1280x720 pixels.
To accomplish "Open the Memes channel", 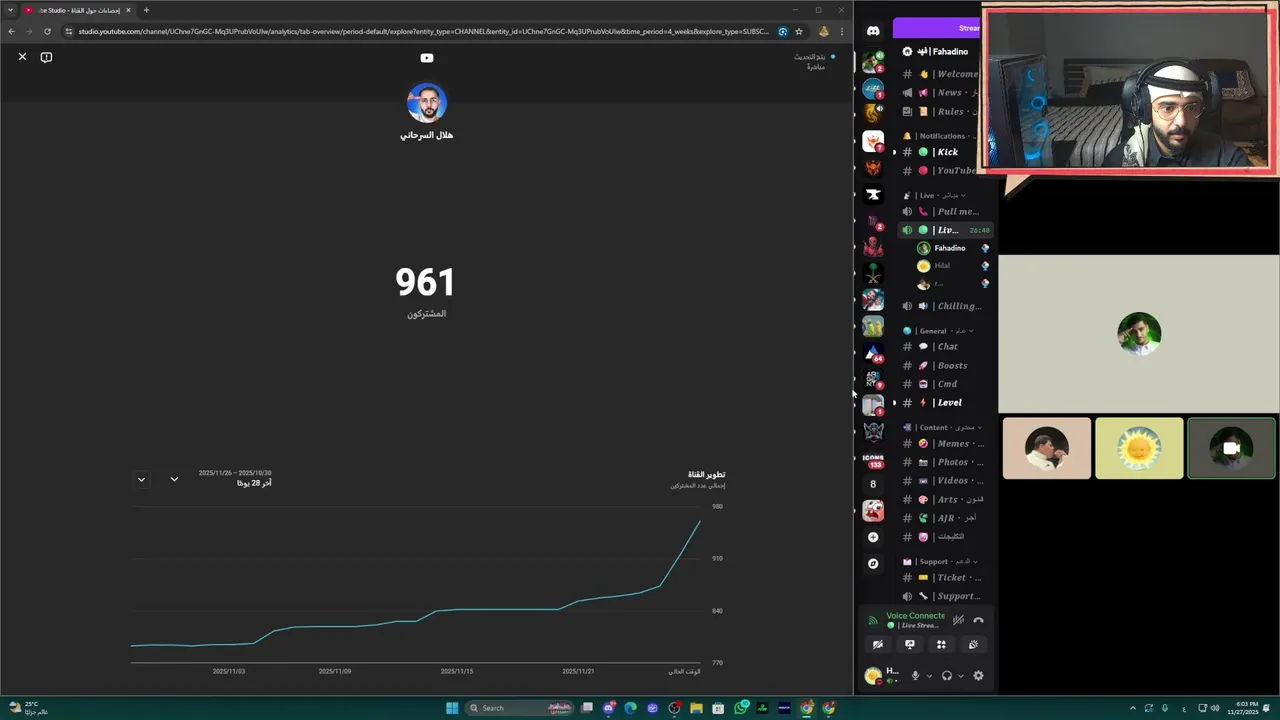I will coord(945,444).
